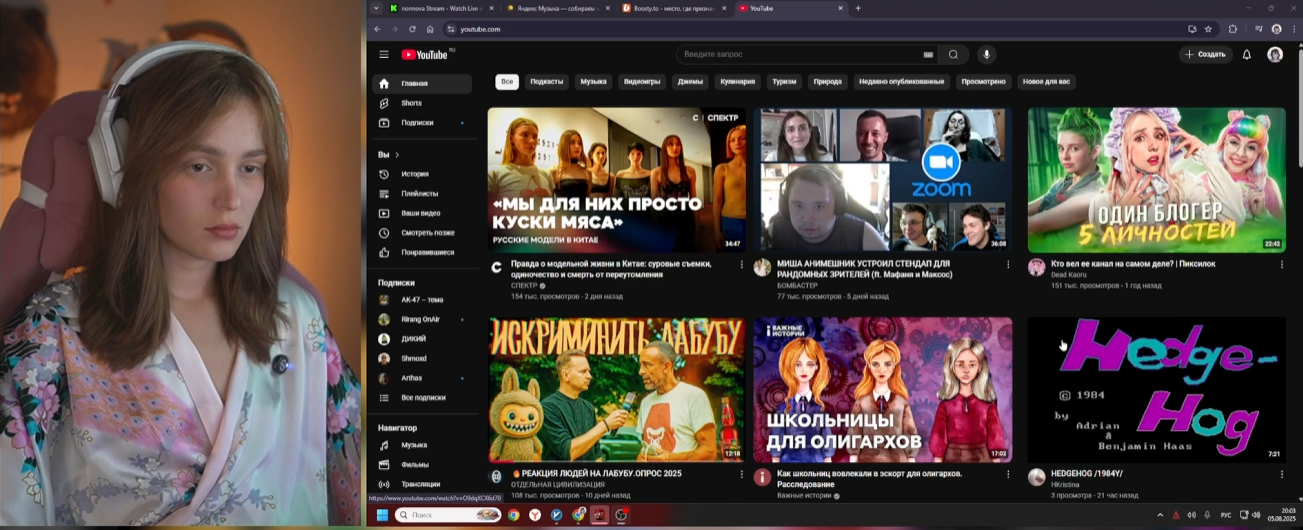Open the AK-47 – тема subscription

click(422, 300)
